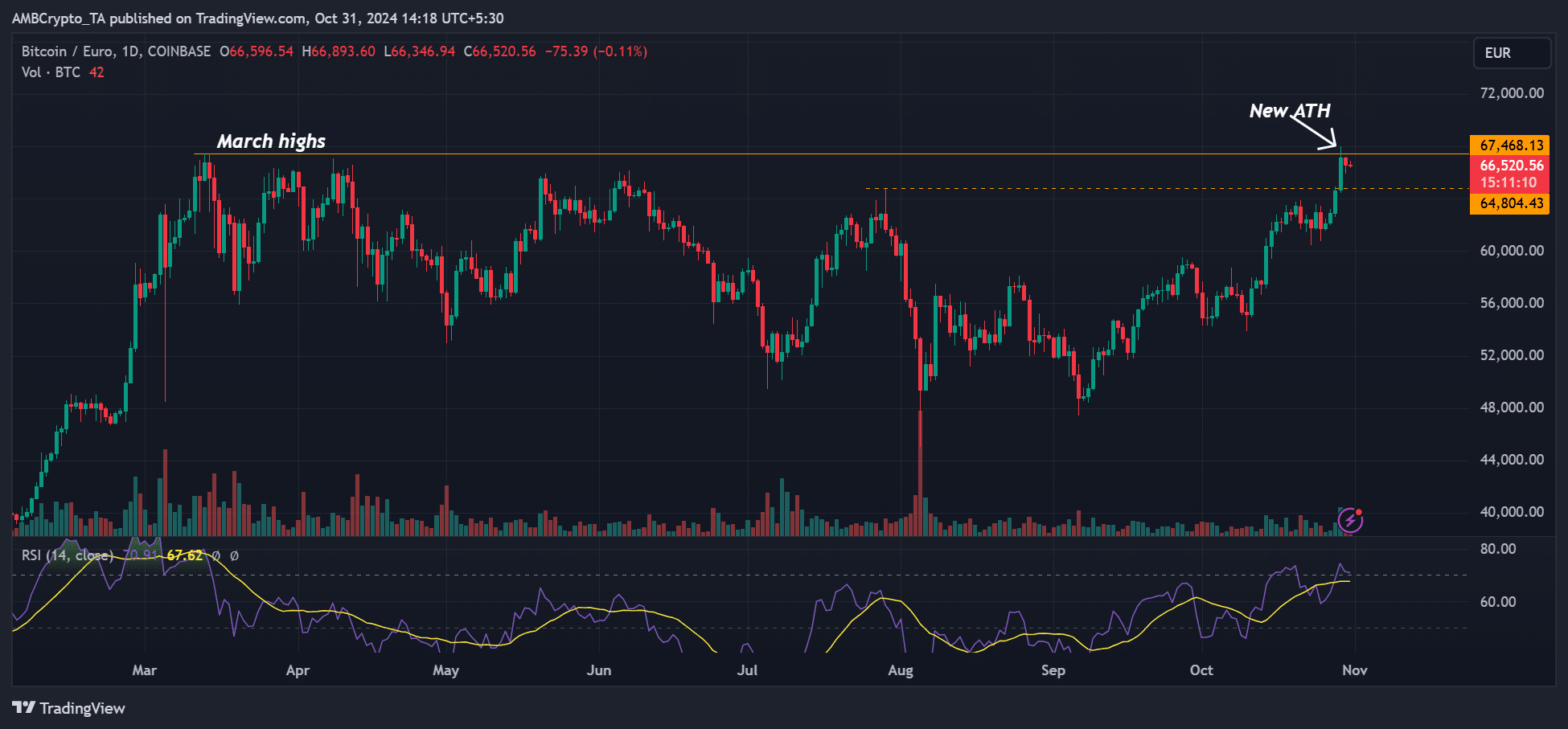Click the 40,000.00 price axis label
Image resolution: width=1568 pixels, height=729 pixels.
point(1512,512)
